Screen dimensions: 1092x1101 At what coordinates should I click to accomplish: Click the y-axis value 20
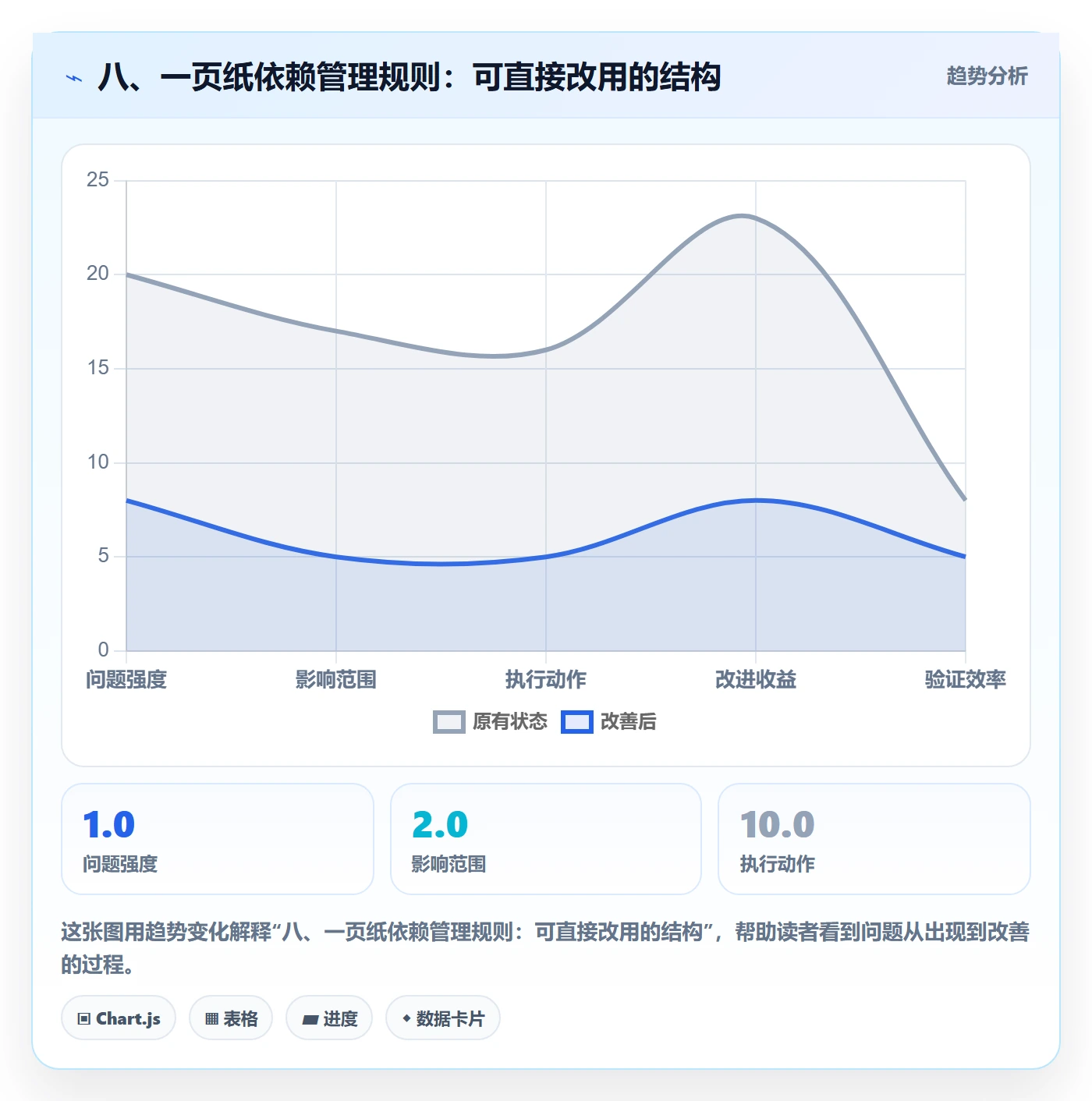click(98, 274)
